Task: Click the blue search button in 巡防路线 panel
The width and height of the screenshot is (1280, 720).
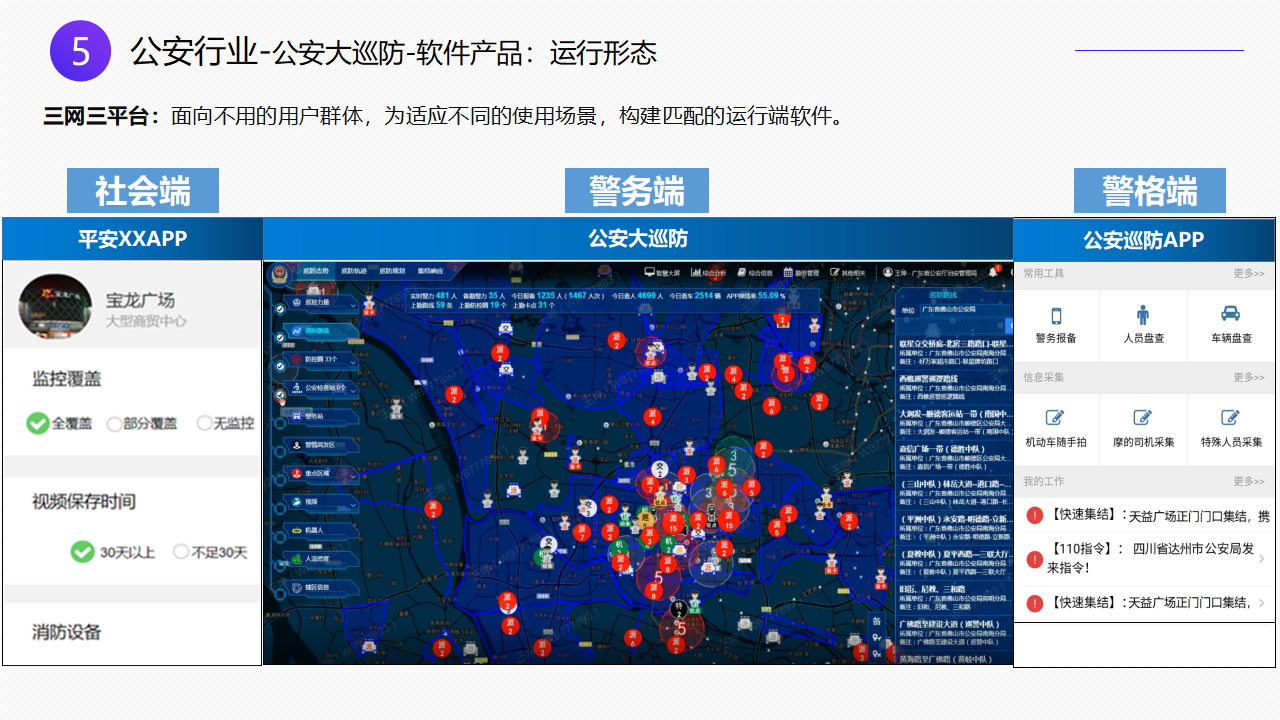Action: [x=1008, y=326]
